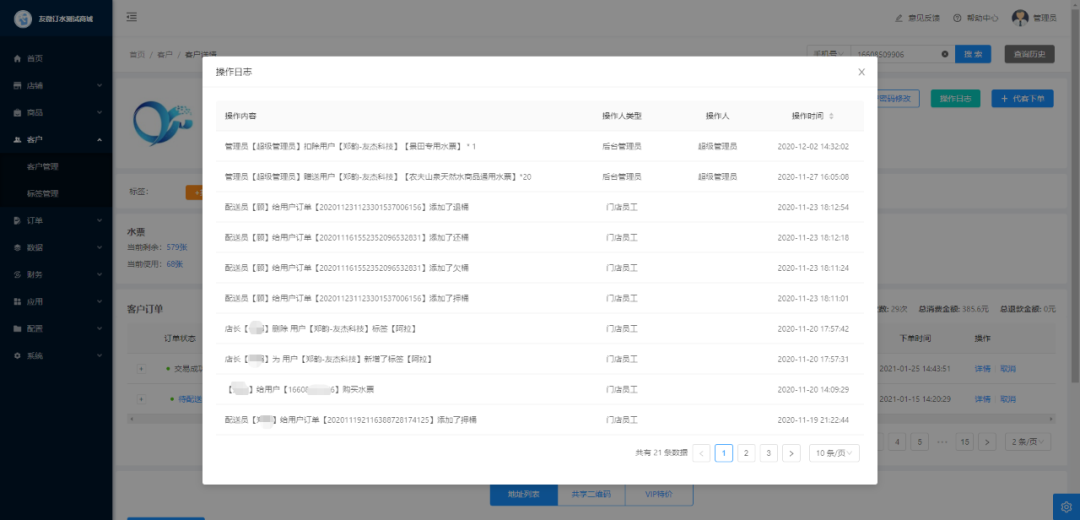Close the 操作日志 dialog
1080x520 pixels.
(x=861, y=72)
